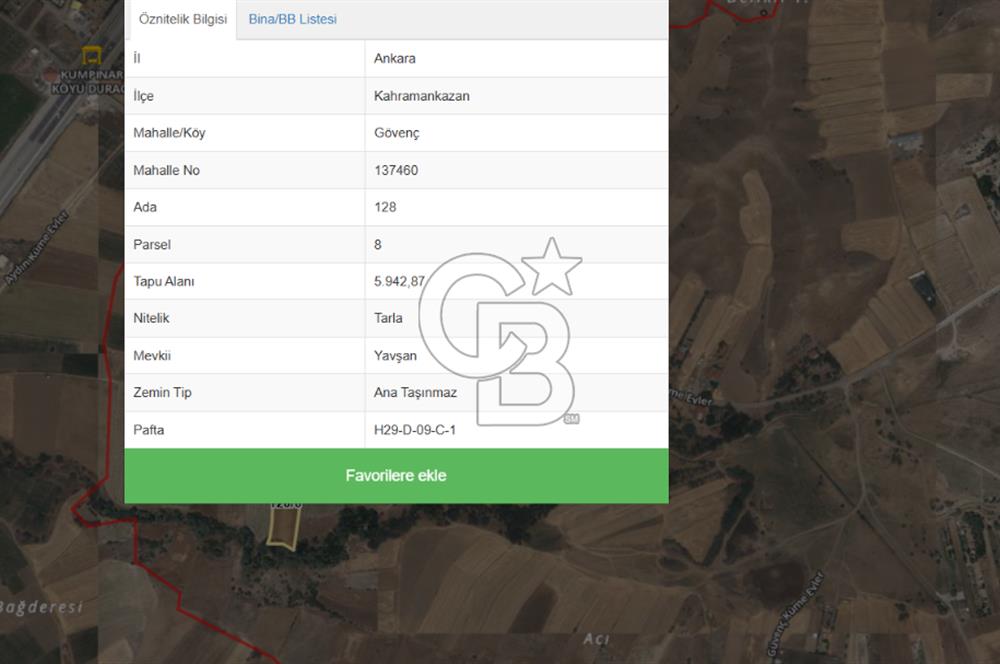Click the Ada value 128
The image size is (1000, 664).
[x=385, y=207]
